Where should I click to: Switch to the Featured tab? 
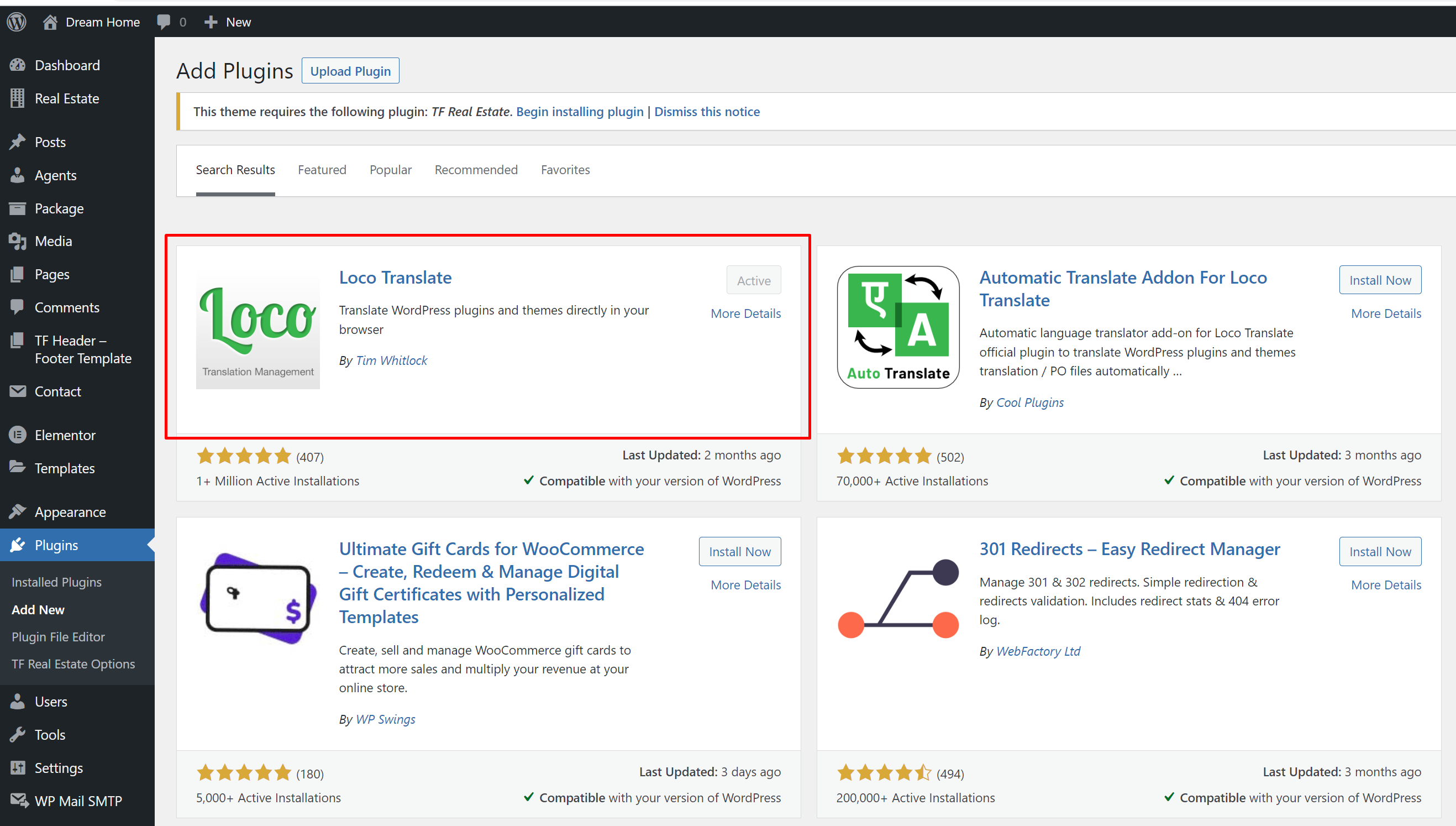tap(322, 170)
